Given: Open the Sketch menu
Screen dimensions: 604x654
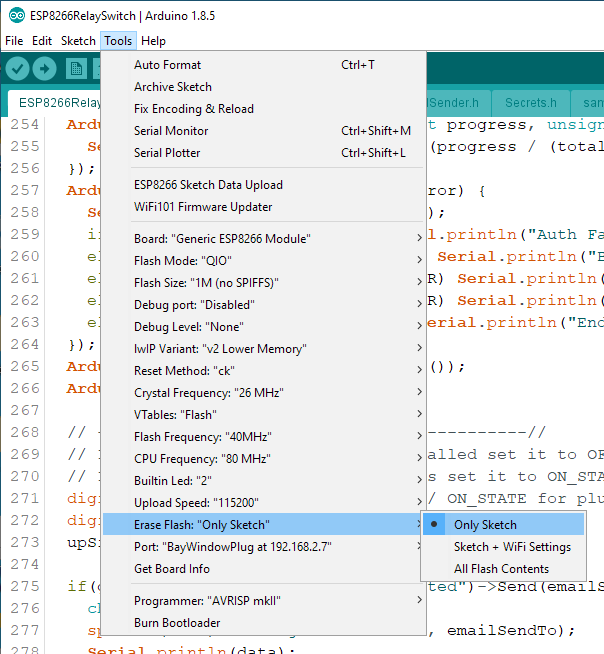Looking at the screenshot, I should pos(78,41).
